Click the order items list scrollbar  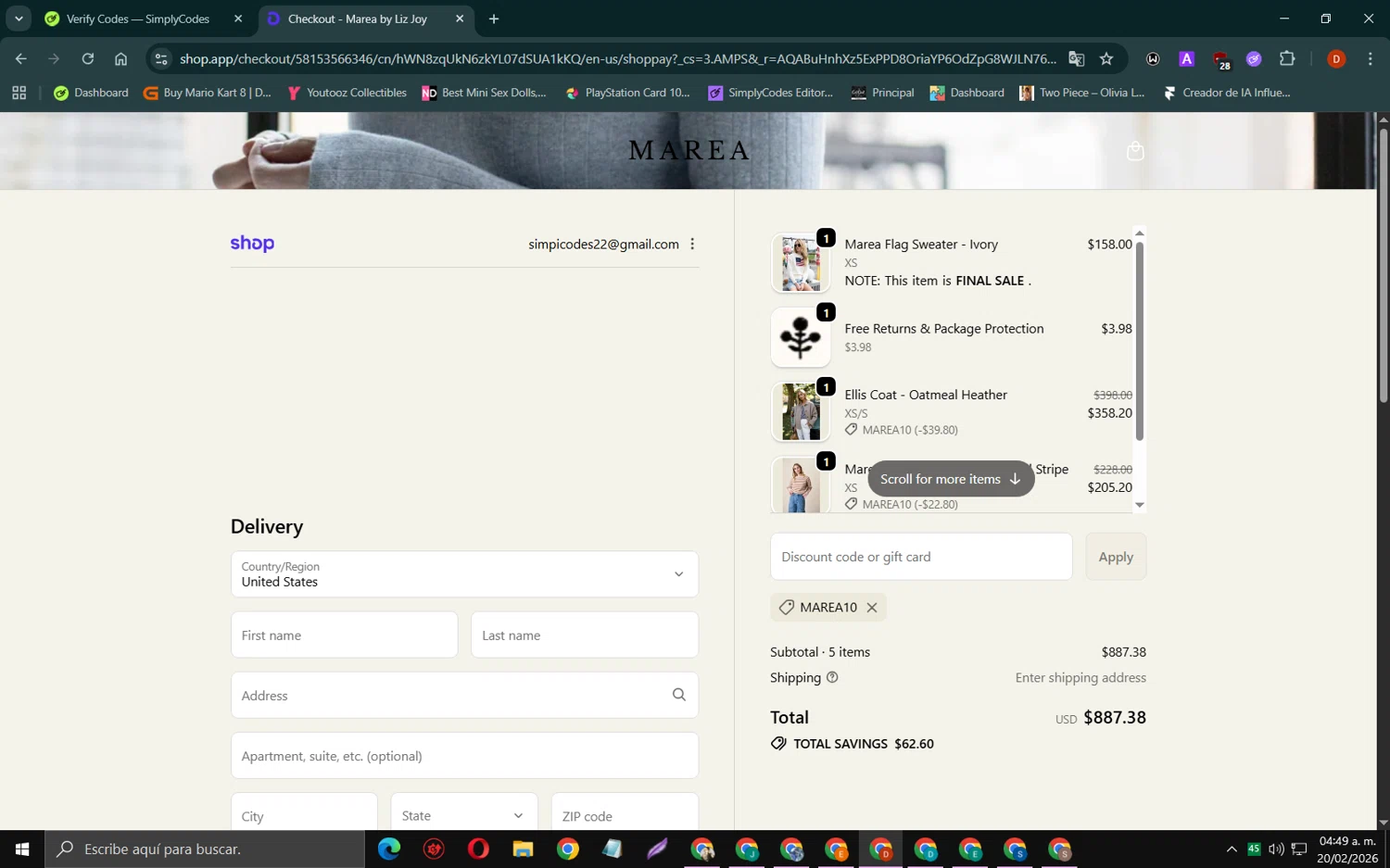[x=1140, y=341]
